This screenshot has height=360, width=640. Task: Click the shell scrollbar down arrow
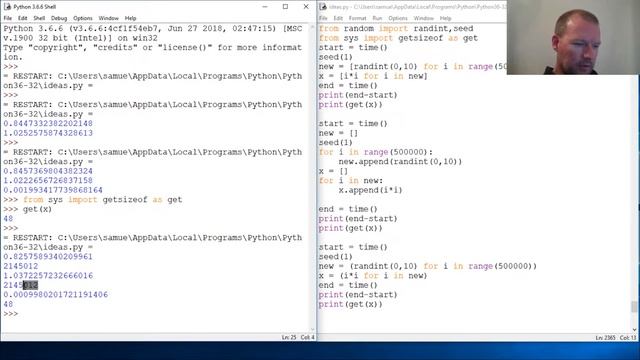pyautogui.click(x=313, y=329)
